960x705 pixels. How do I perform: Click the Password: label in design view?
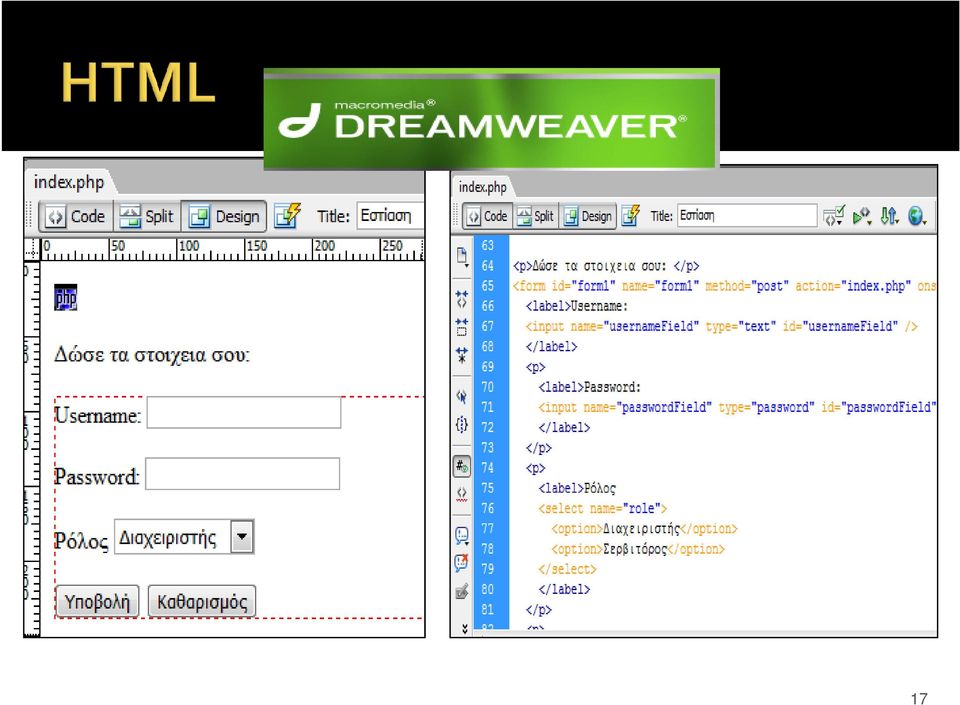pyautogui.click(x=97, y=477)
